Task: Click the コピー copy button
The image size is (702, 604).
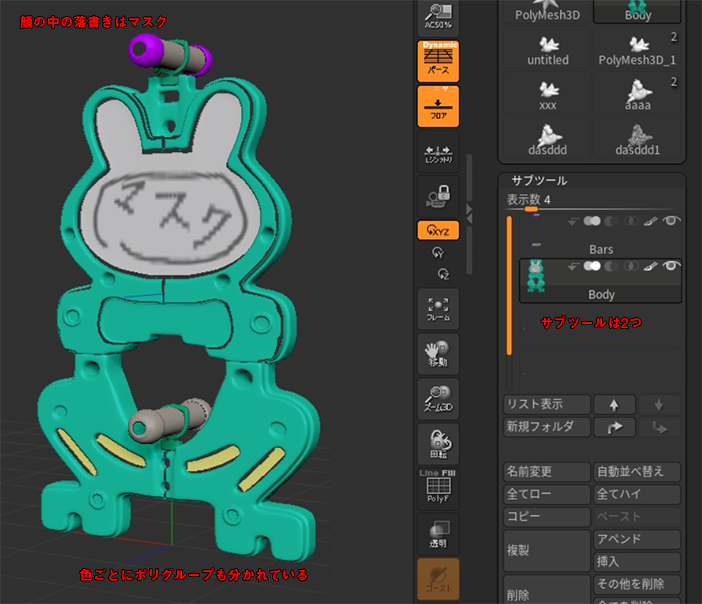Action: tap(547, 517)
